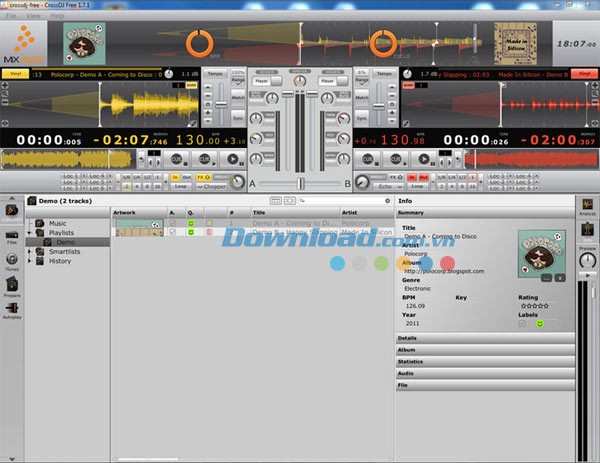600x463 pixels.
Task: Open the View menu
Action: tap(35, 16)
